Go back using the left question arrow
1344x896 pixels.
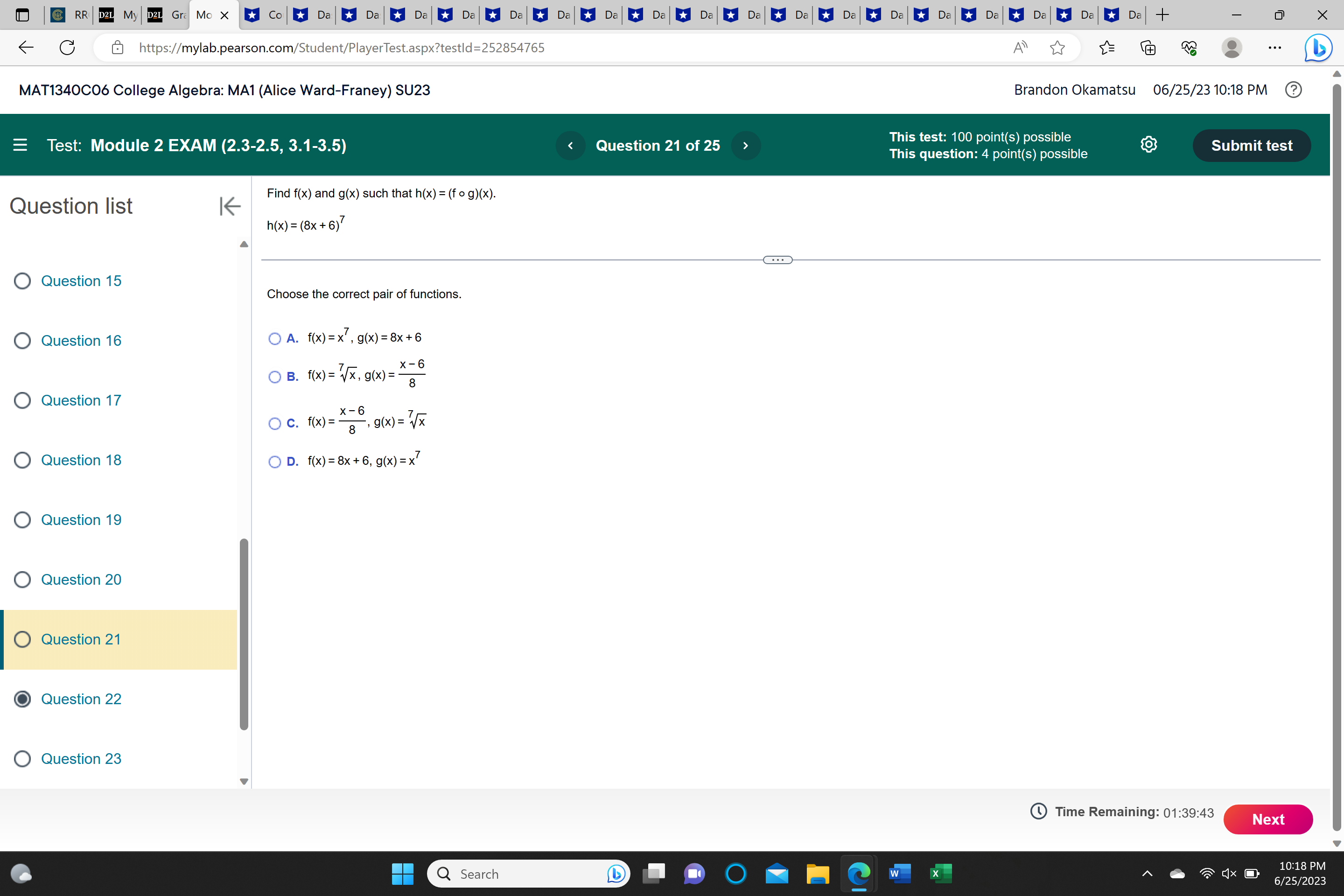click(x=570, y=145)
